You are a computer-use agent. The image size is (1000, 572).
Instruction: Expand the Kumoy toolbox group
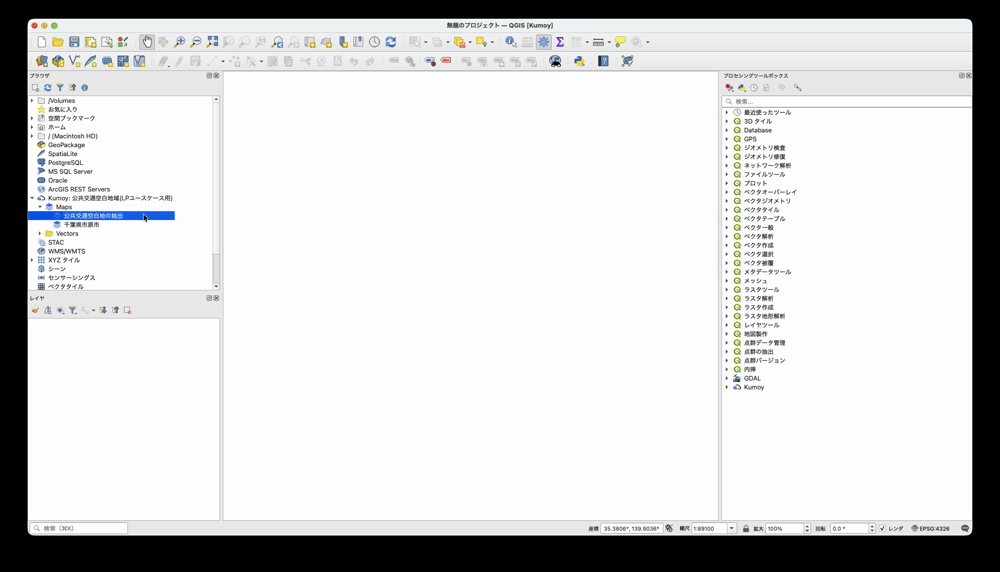click(x=726, y=387)
